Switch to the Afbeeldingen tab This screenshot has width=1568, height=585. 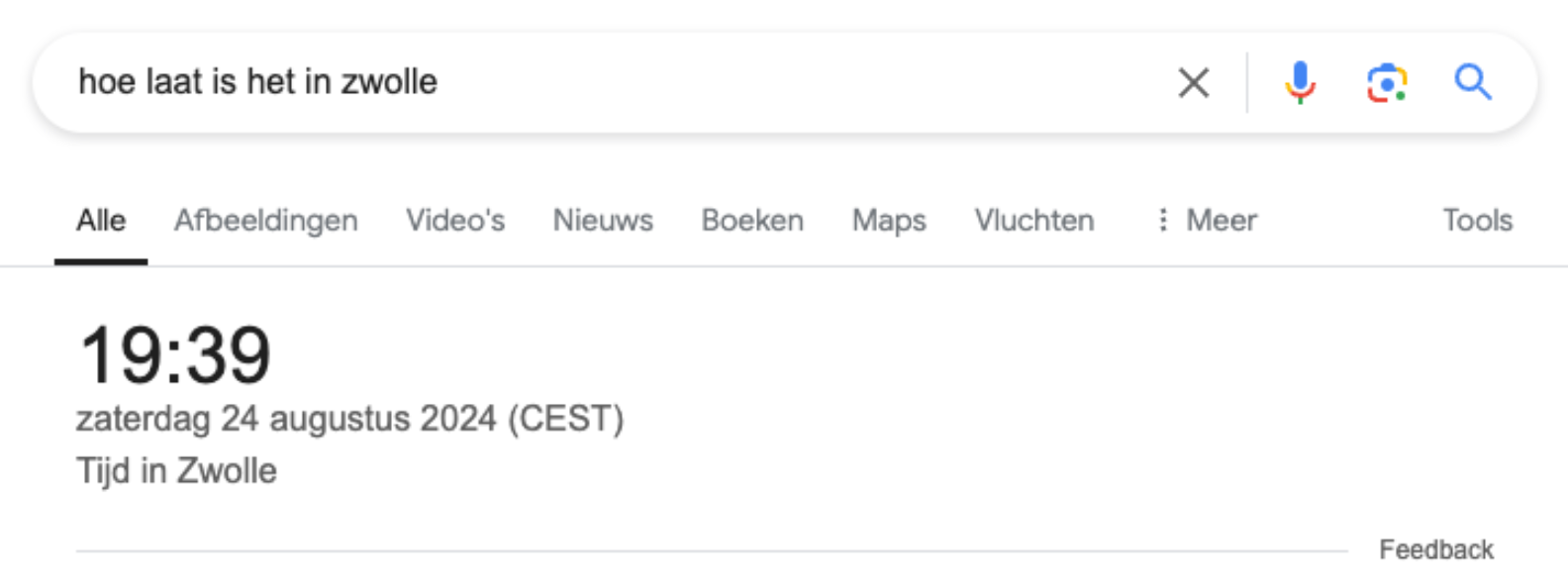pos(266,220)
